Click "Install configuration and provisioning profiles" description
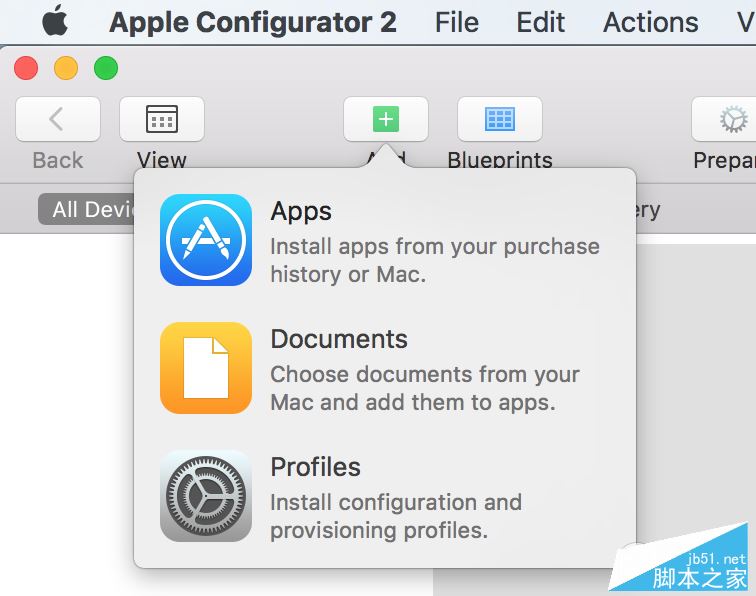 point(396,516)
